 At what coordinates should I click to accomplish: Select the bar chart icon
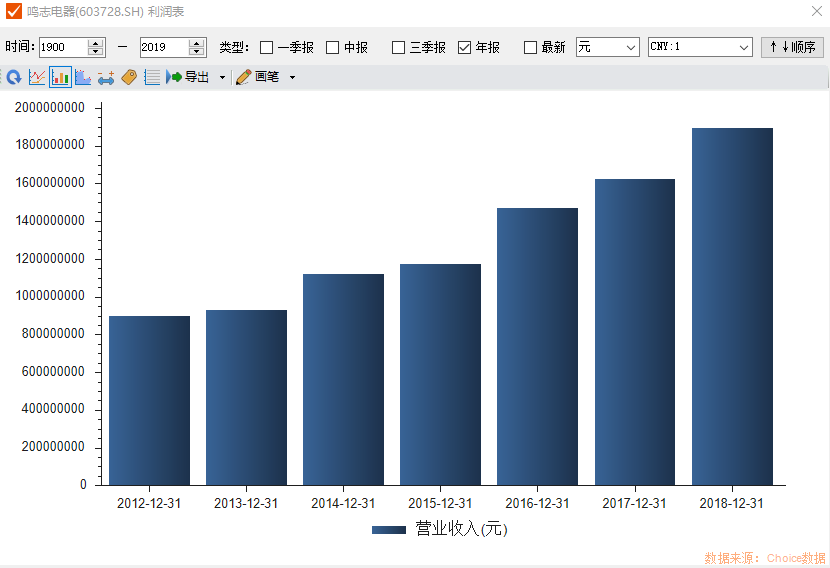pyautogui.click(x=60, y=77)
